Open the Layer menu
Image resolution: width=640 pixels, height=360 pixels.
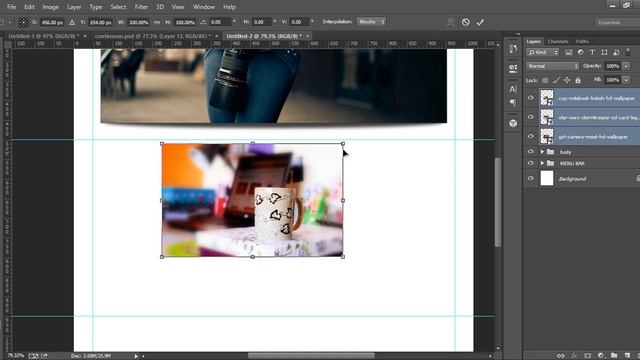coord(74,7)
